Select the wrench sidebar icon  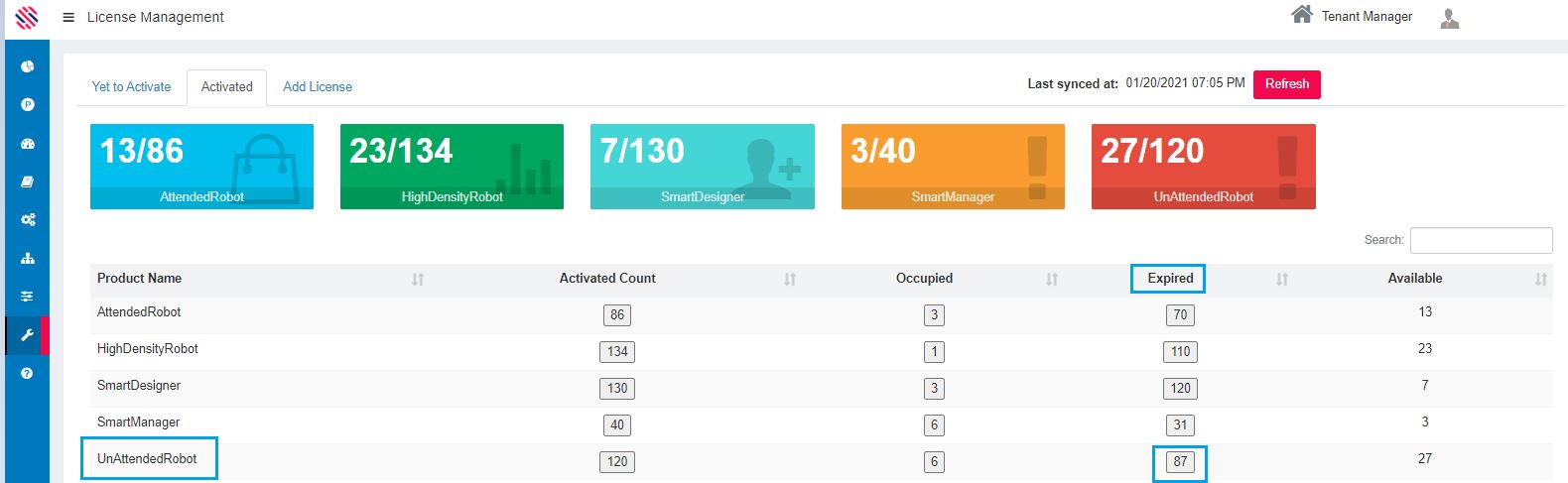point(28,335)
